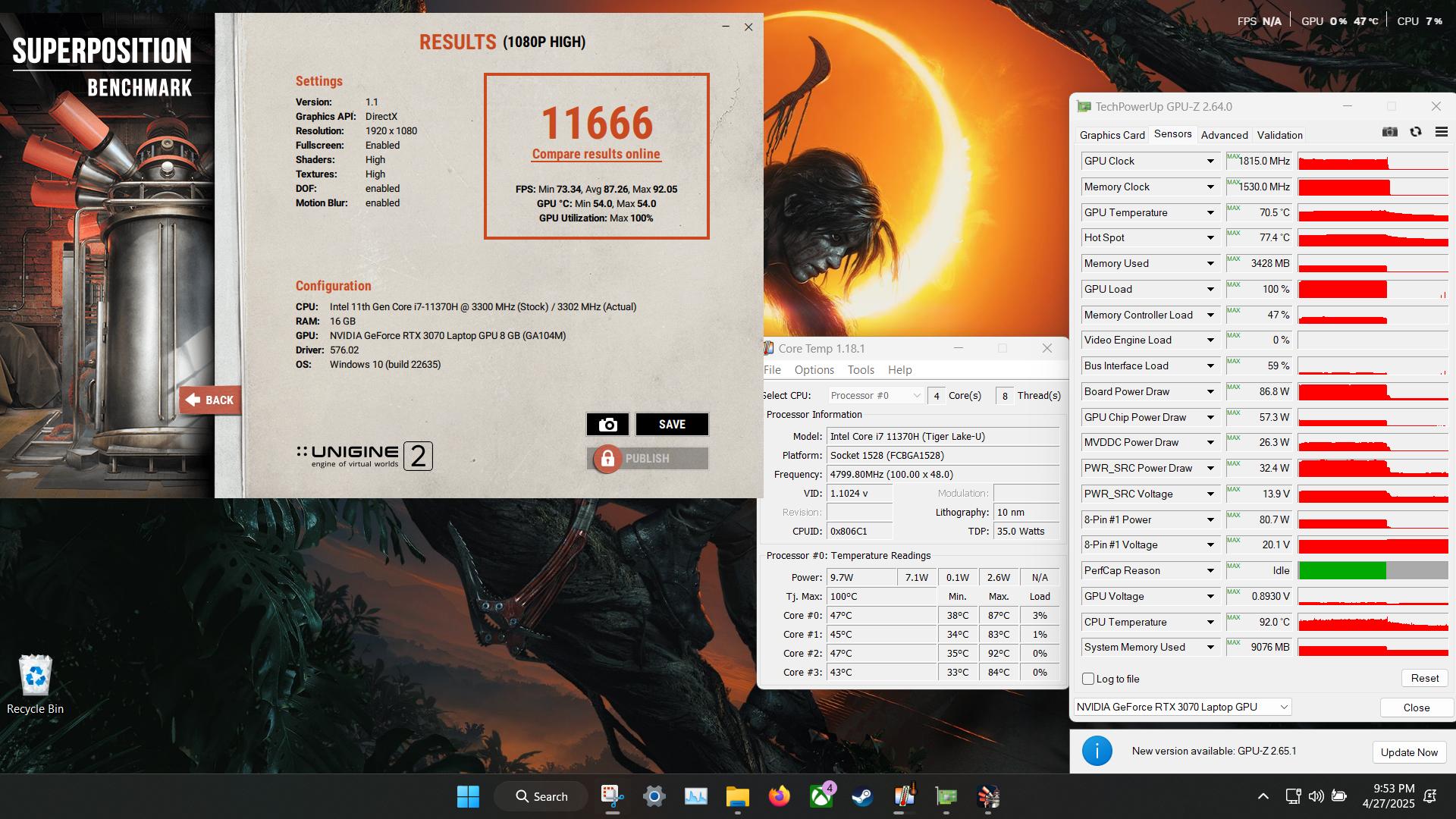
Task: Open the File menu in Core Temp
Action: coord(772,370)
